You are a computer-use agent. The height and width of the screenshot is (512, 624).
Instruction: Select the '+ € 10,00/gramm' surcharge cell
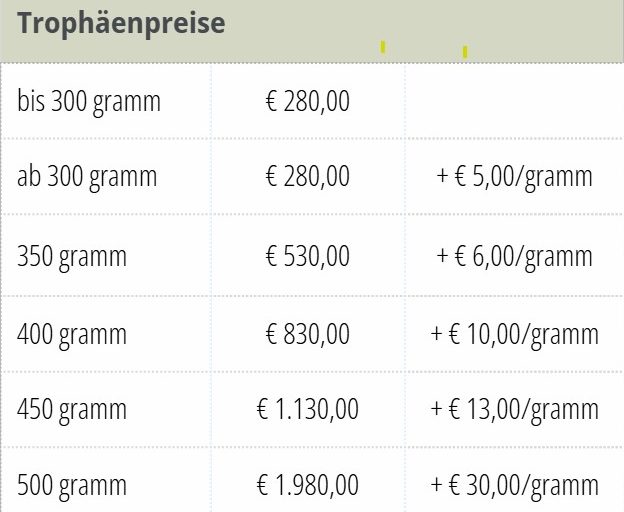coord(515,334)
